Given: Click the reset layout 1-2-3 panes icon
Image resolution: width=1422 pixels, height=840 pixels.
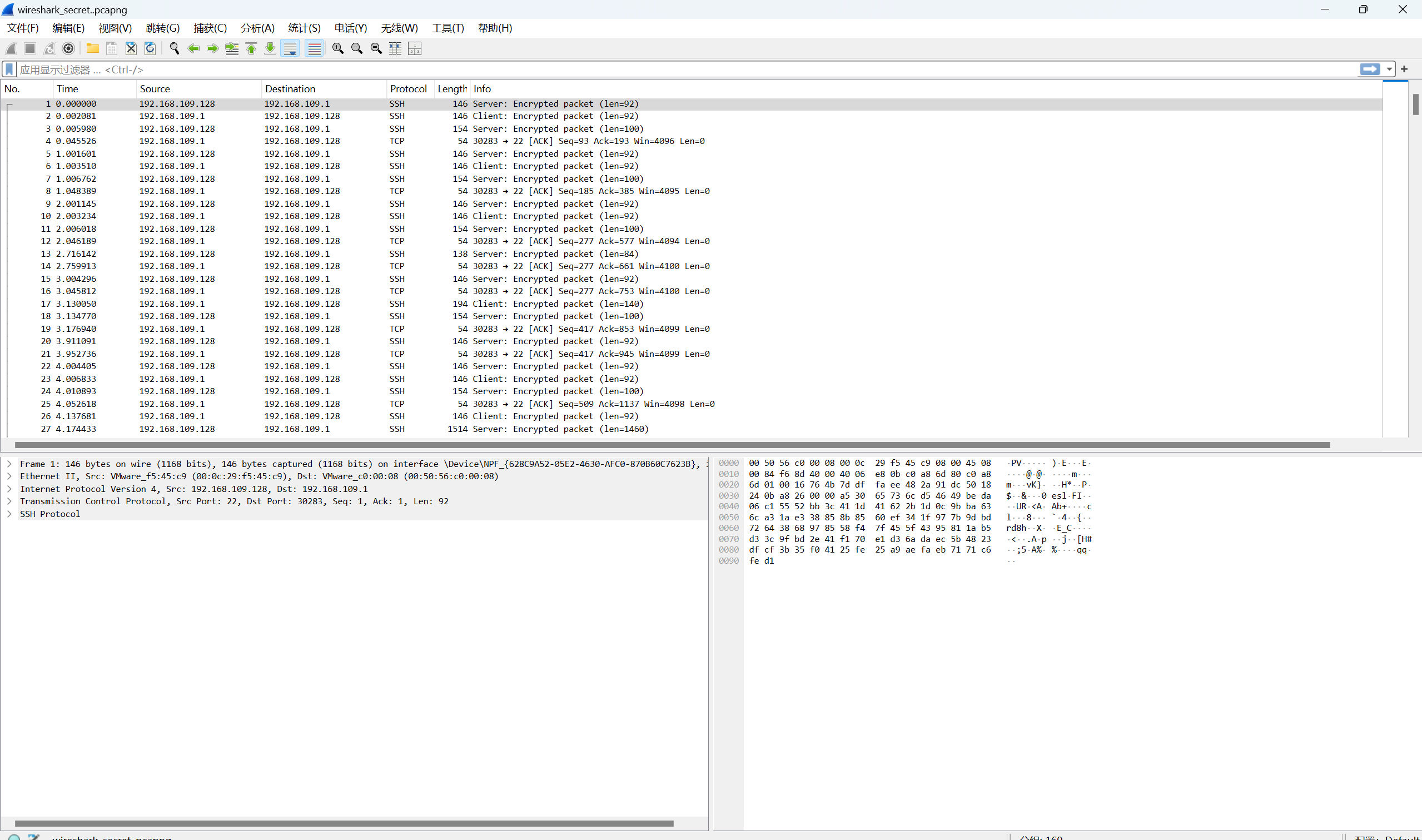Looking at the screenshot, I should click(x=415, y=49).
